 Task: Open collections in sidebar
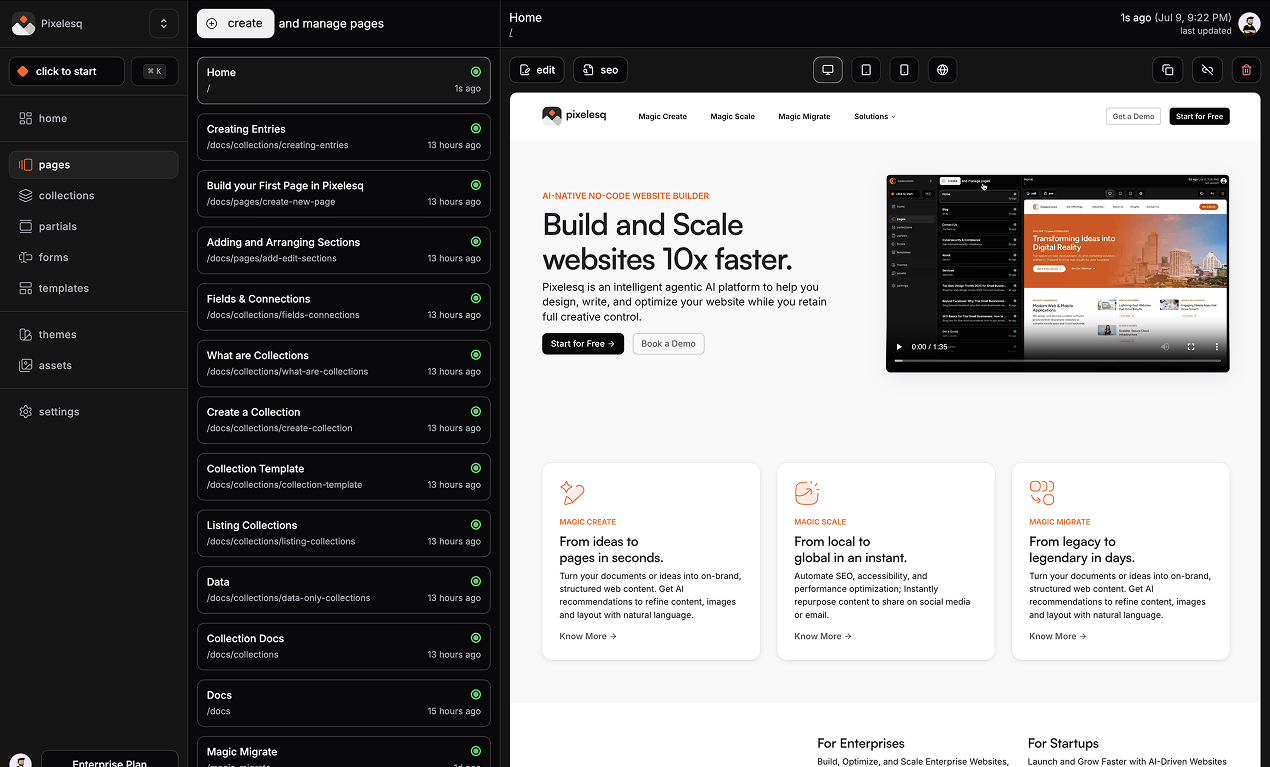[x=94, y=196]
